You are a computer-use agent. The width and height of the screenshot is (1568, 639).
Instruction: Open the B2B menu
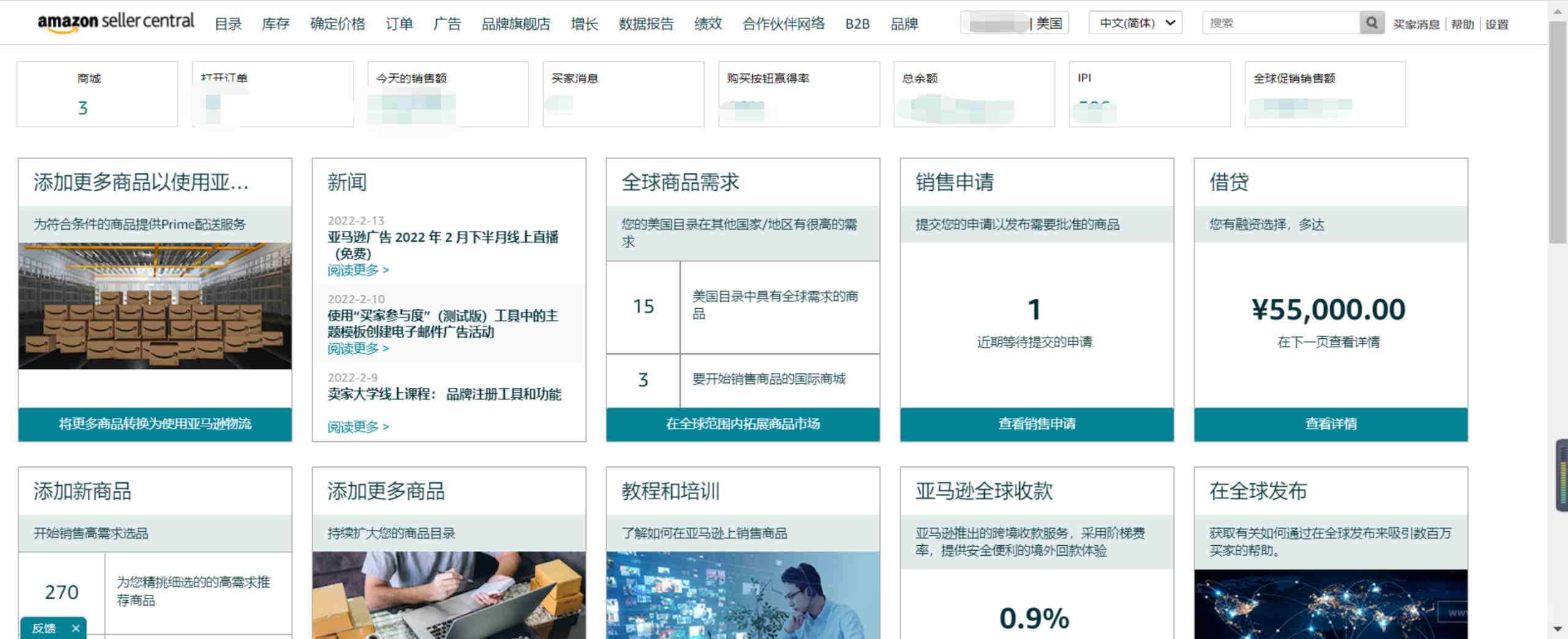(857, 23)
